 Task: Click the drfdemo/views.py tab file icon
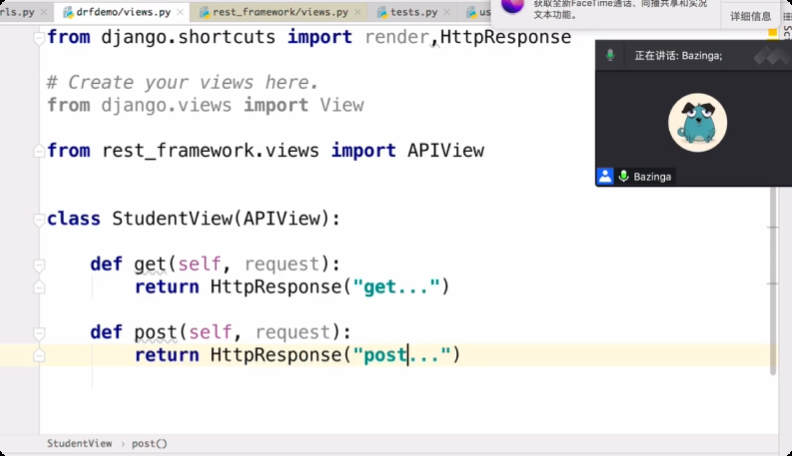click(68, 13)
